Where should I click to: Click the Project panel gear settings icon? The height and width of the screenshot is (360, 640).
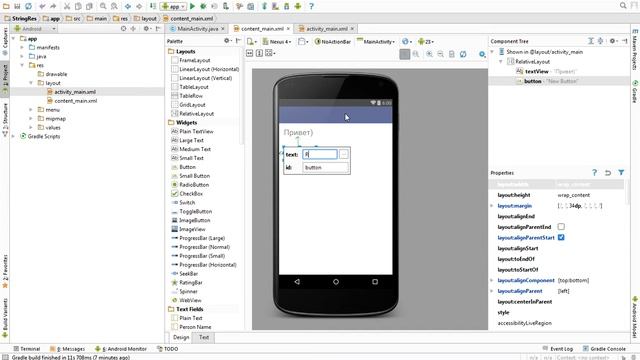pyautogui.click(x=146, y=29)
